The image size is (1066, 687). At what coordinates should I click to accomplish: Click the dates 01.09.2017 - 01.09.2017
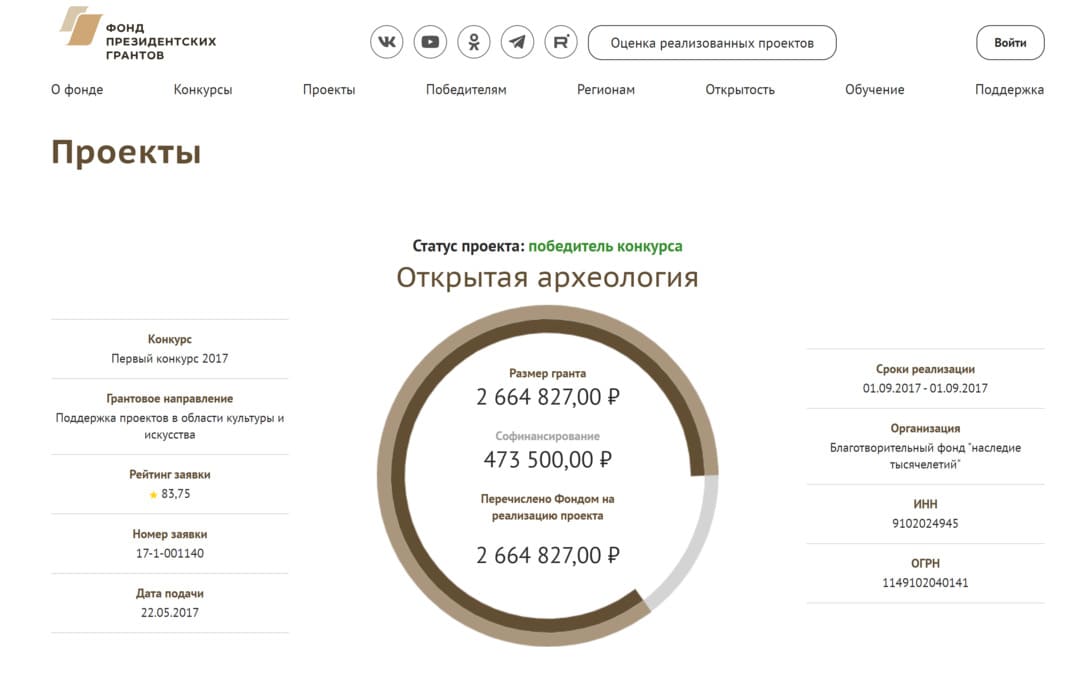click(x=925, y=388)
